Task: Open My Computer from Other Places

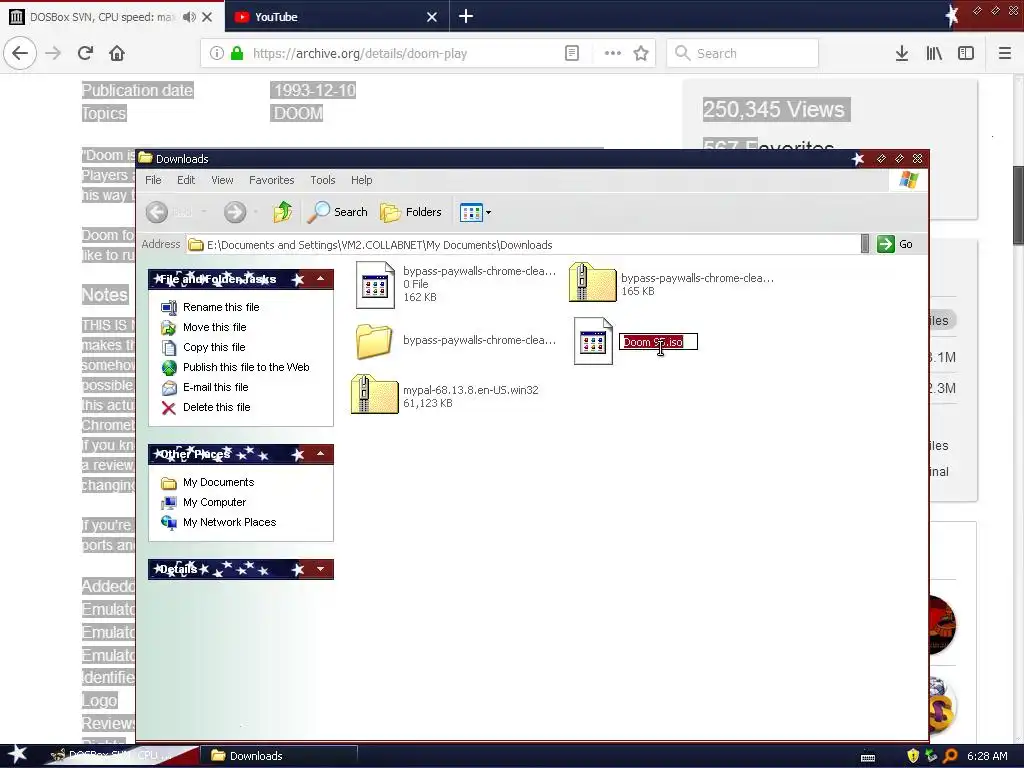Action: pos(214,502)
